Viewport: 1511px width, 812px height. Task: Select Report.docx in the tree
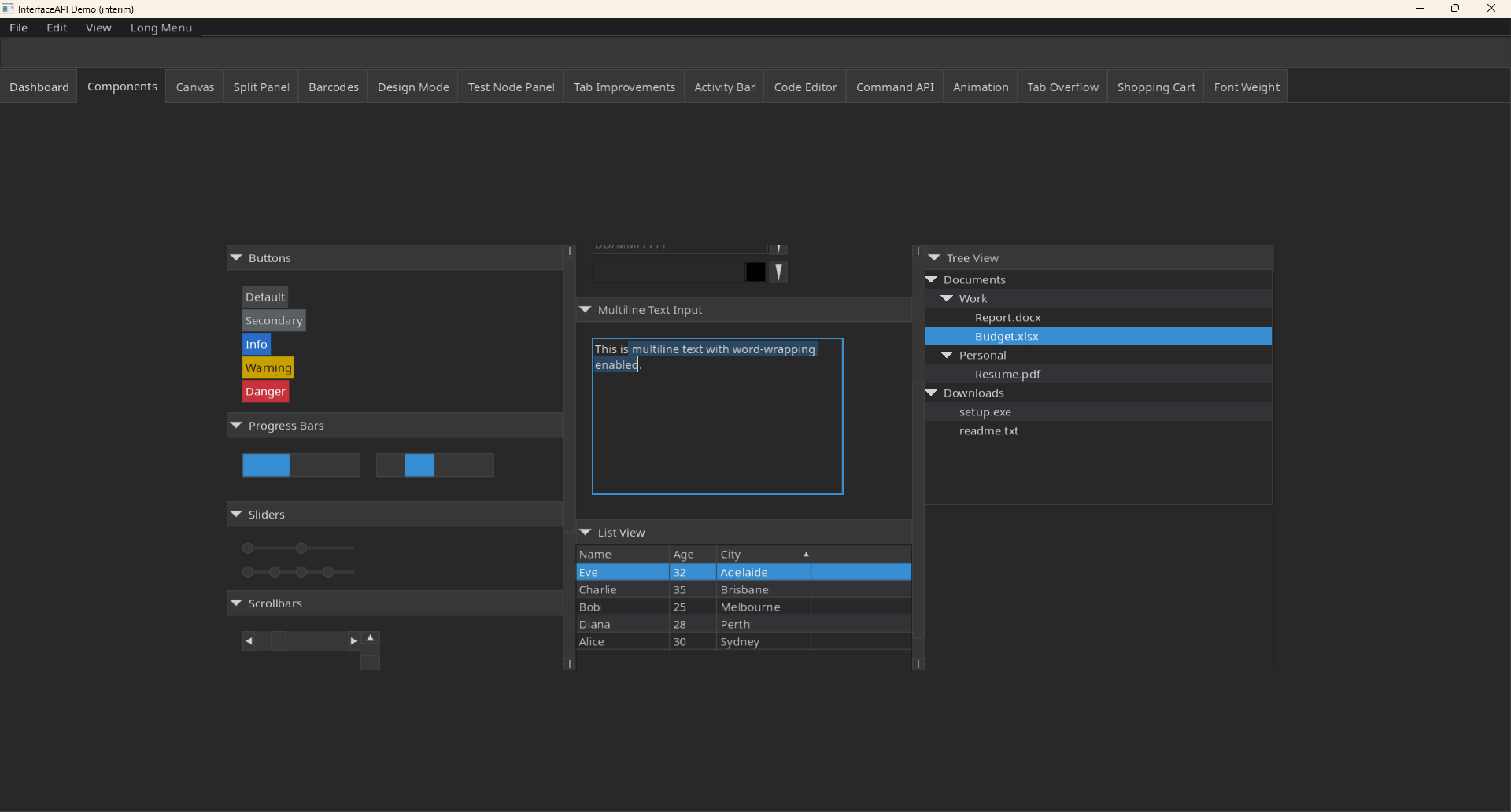point(1007,318)
